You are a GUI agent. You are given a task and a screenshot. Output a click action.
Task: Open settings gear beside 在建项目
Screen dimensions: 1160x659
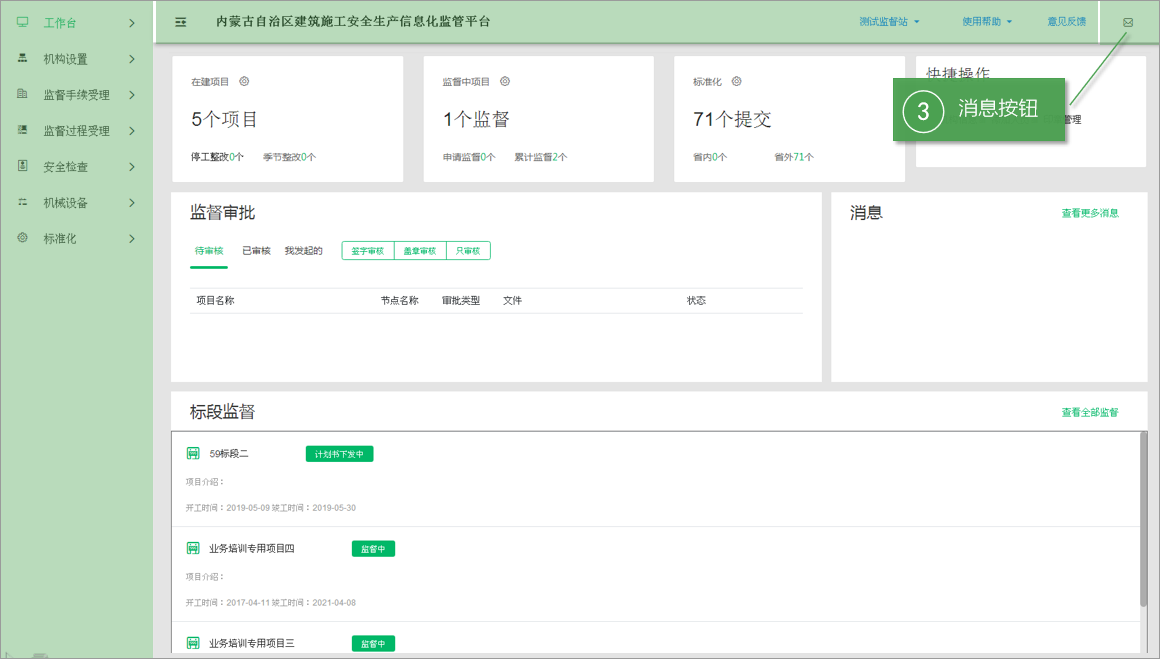pos(244,81)
